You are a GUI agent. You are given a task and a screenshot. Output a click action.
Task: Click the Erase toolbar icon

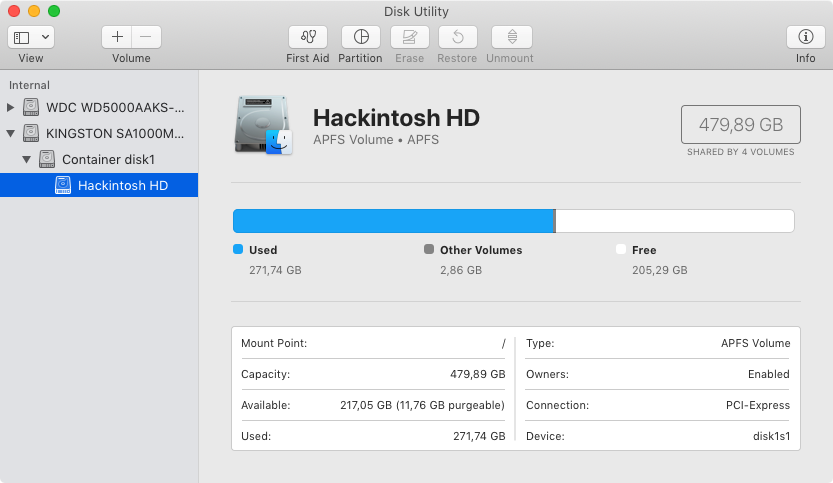point(410,37)
